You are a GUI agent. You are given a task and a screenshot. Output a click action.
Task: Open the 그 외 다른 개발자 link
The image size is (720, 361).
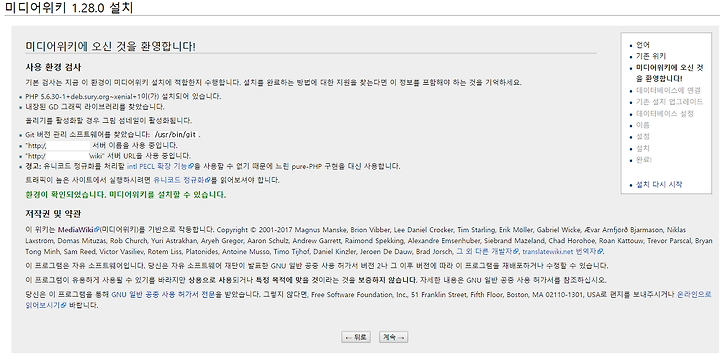(x=487, y=251)
